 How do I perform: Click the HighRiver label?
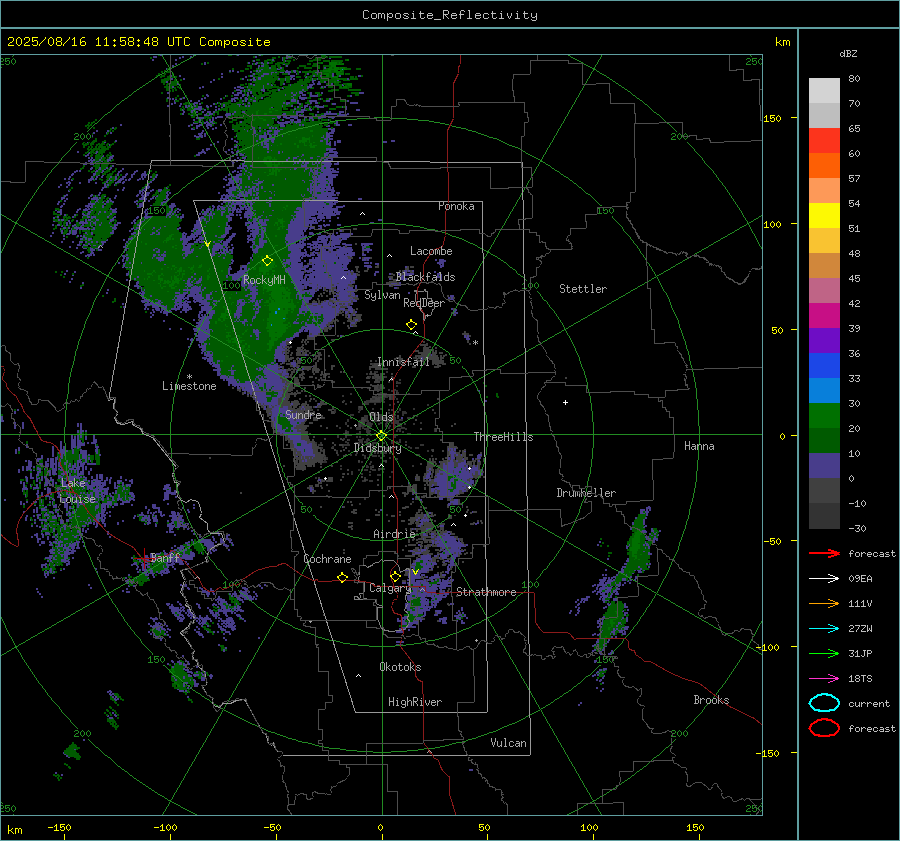coord(415,702)
